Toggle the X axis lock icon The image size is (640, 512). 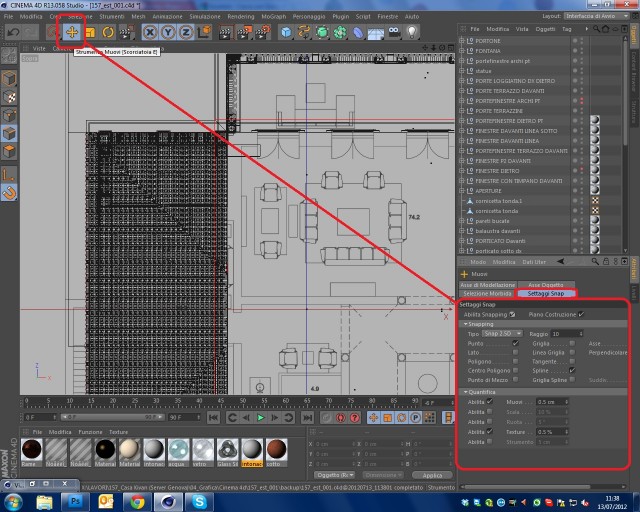point(150,32)
